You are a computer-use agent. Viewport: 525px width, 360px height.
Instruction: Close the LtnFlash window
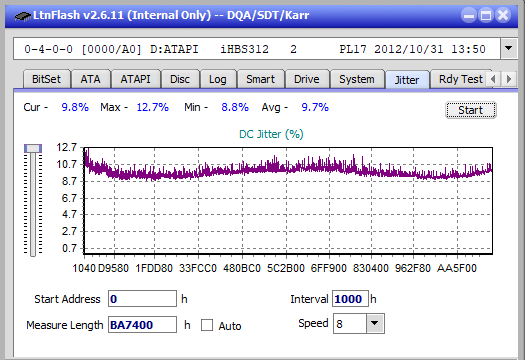click(x=503, y=15)
